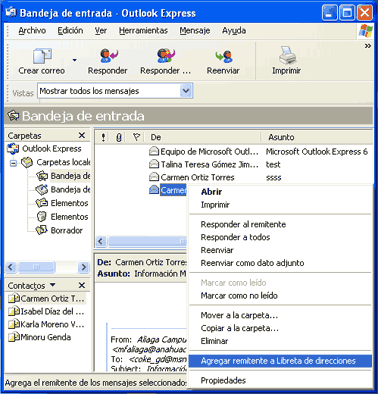Open the Ayuda menu
378x394 pixels.
tap(234, 31)
